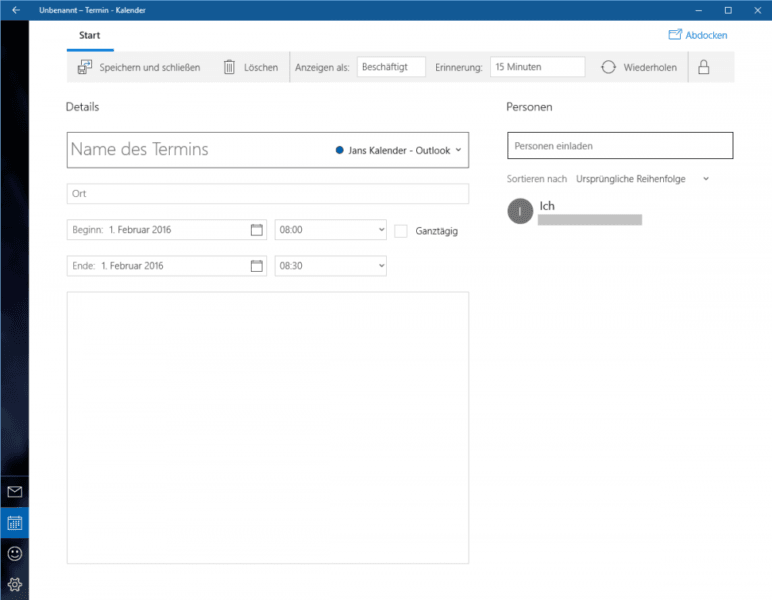Expand the Ursprüngliche Reihenfolge sort dropdown

643,179
